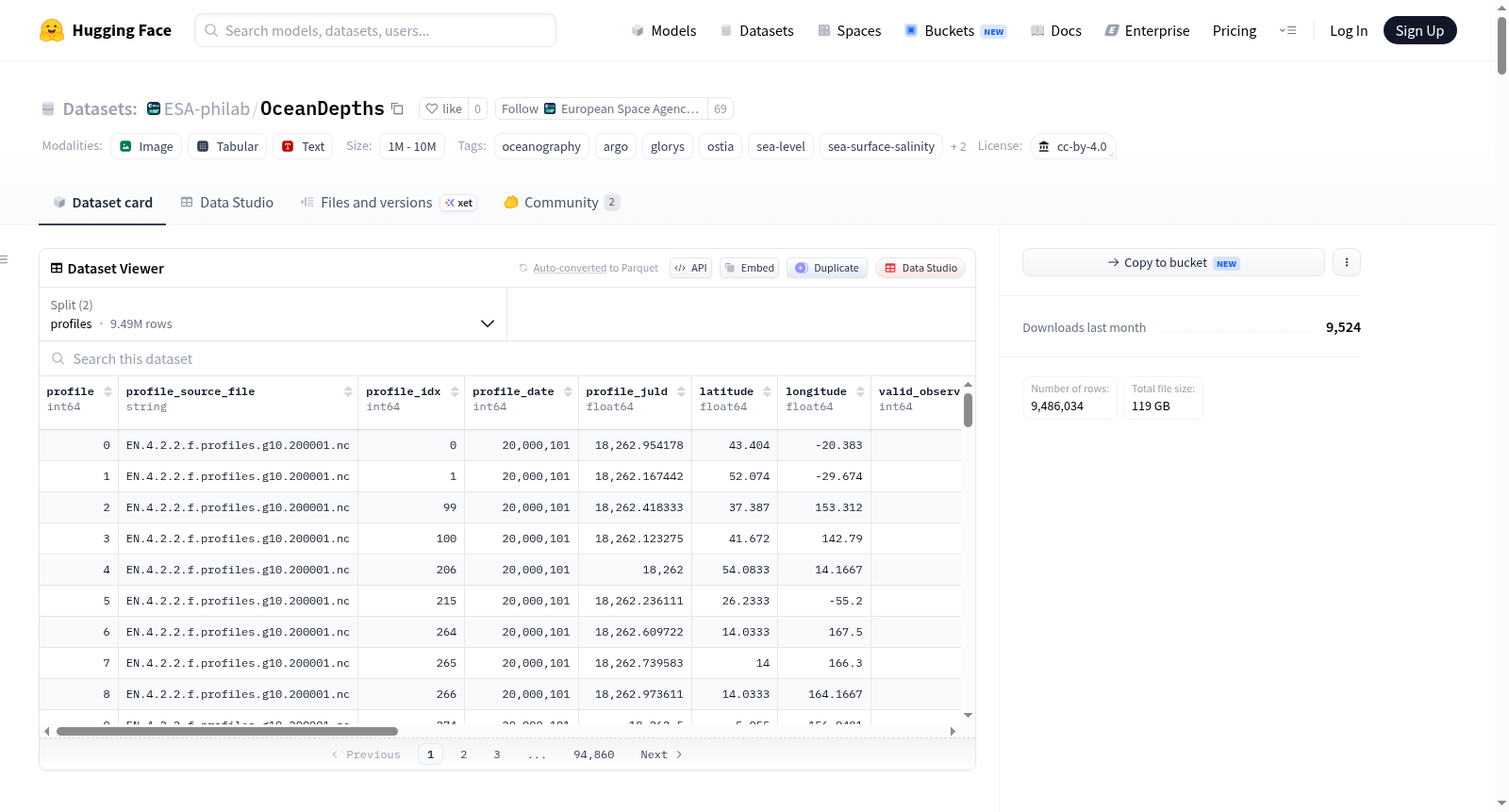Click the table vertical scrollbar thumb
The width and height of the screenshot is (1509, 812).
point(968,410)
